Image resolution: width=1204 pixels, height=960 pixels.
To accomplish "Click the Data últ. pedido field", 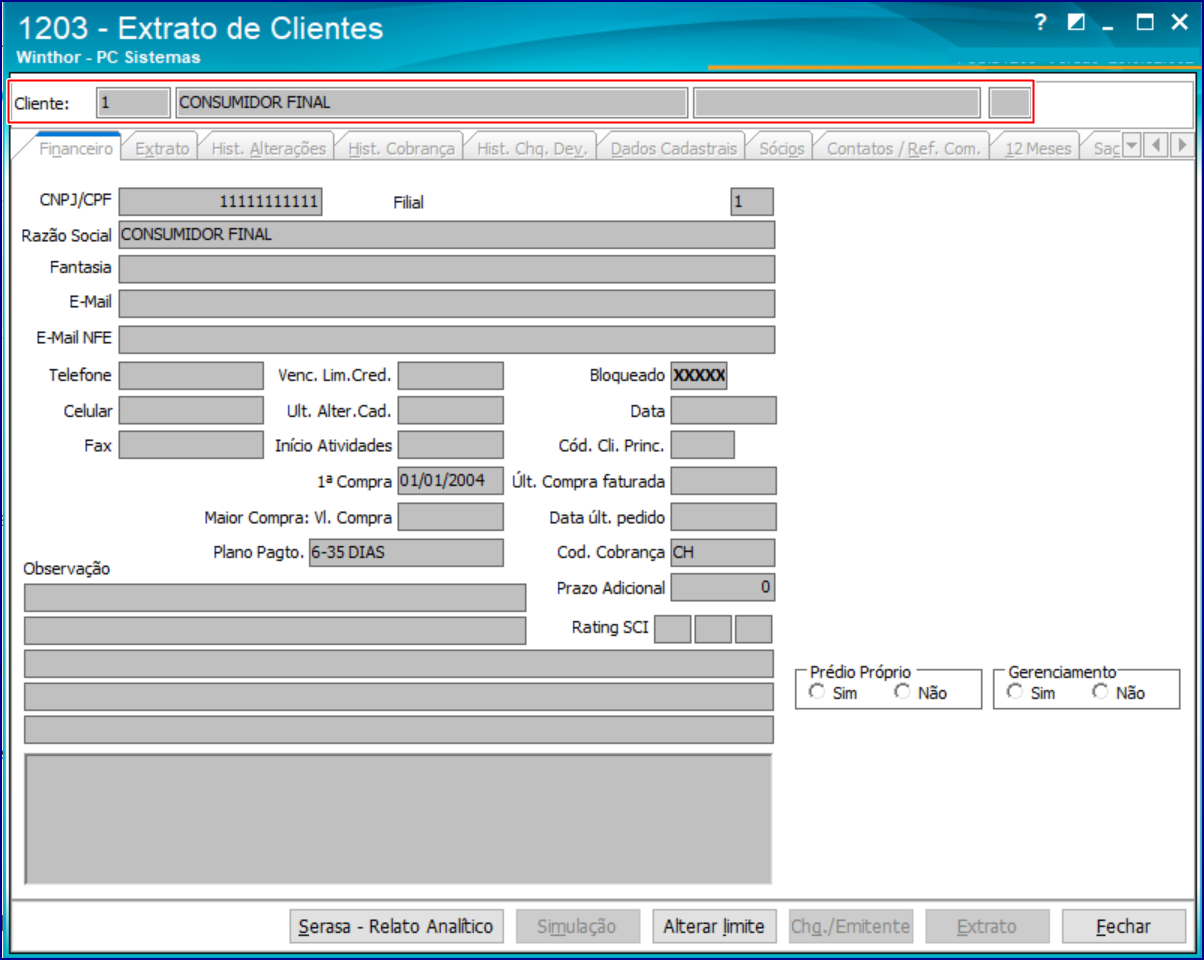I will pos(723,517).
